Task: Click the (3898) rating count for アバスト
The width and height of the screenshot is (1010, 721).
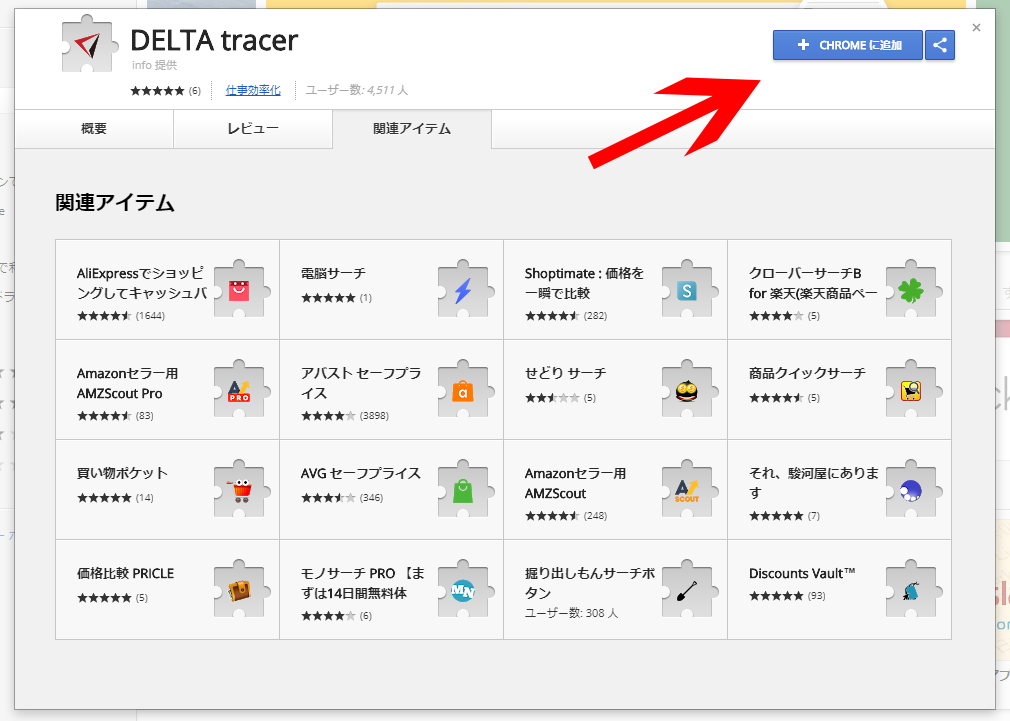Action: (374, 416)
